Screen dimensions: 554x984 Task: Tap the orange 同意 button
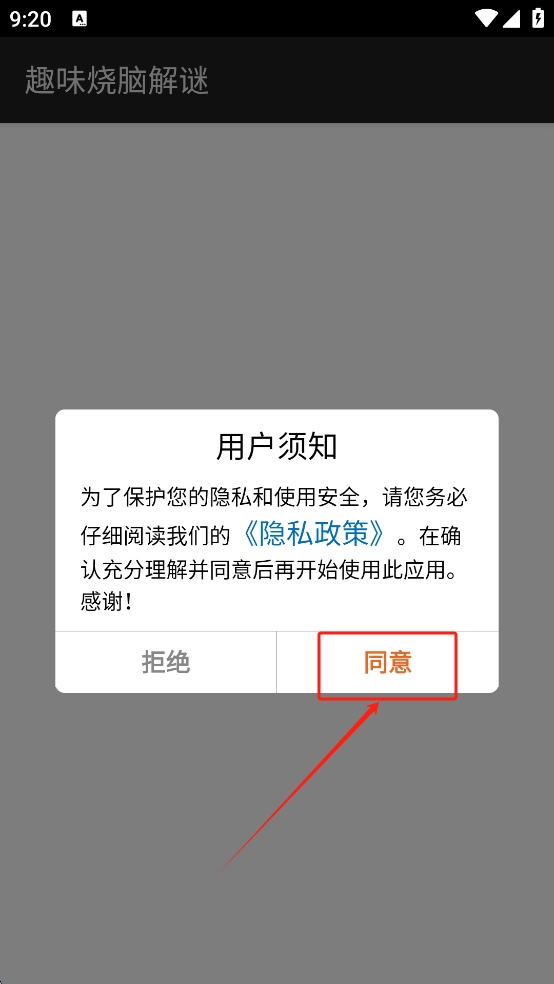click(388, 663)
